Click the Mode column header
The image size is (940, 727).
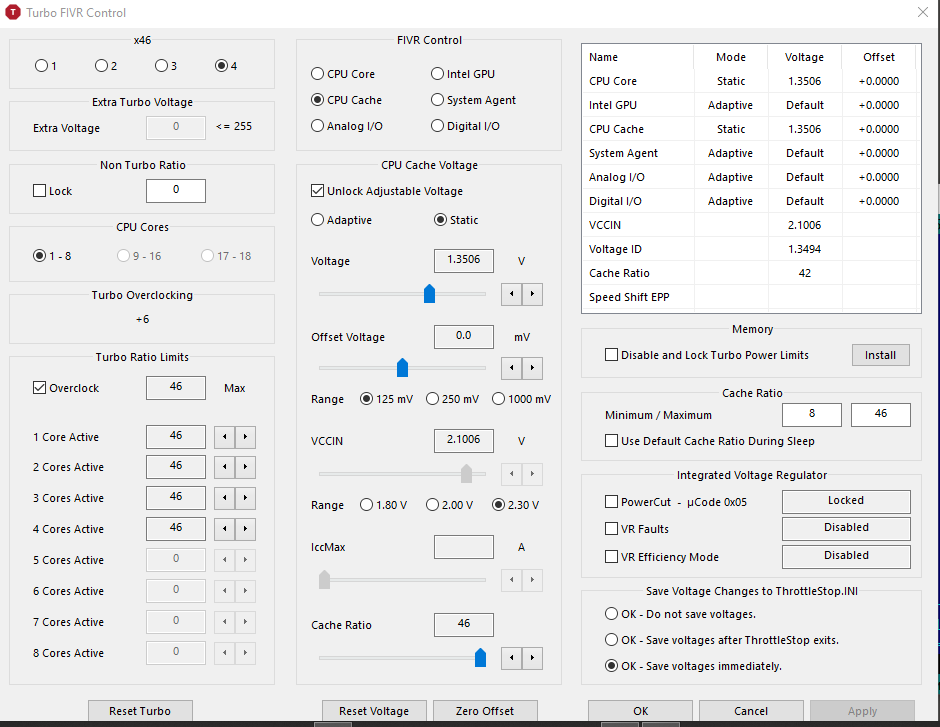click(731, 57)
